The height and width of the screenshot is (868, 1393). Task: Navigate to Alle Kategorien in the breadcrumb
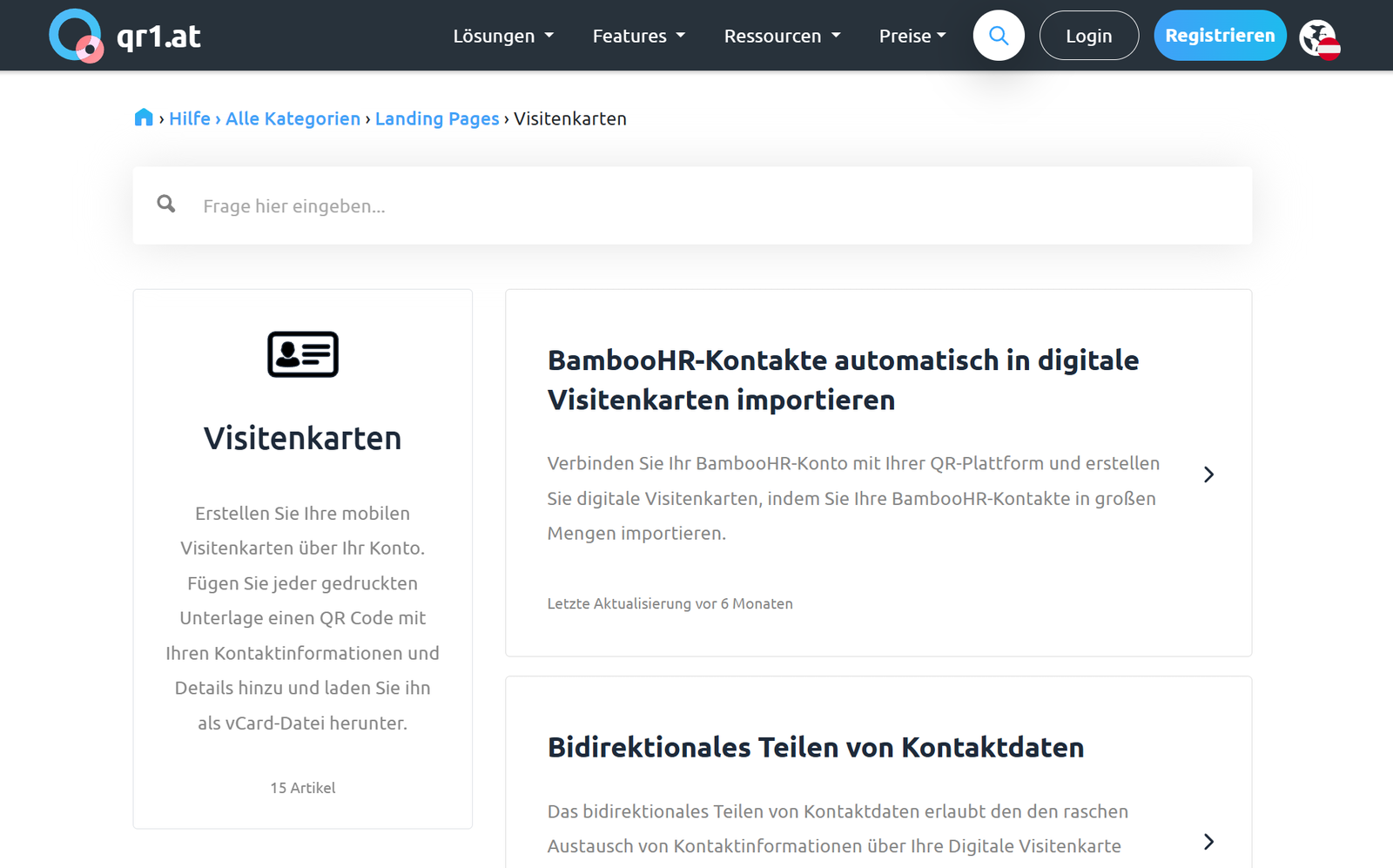point(293,118)
